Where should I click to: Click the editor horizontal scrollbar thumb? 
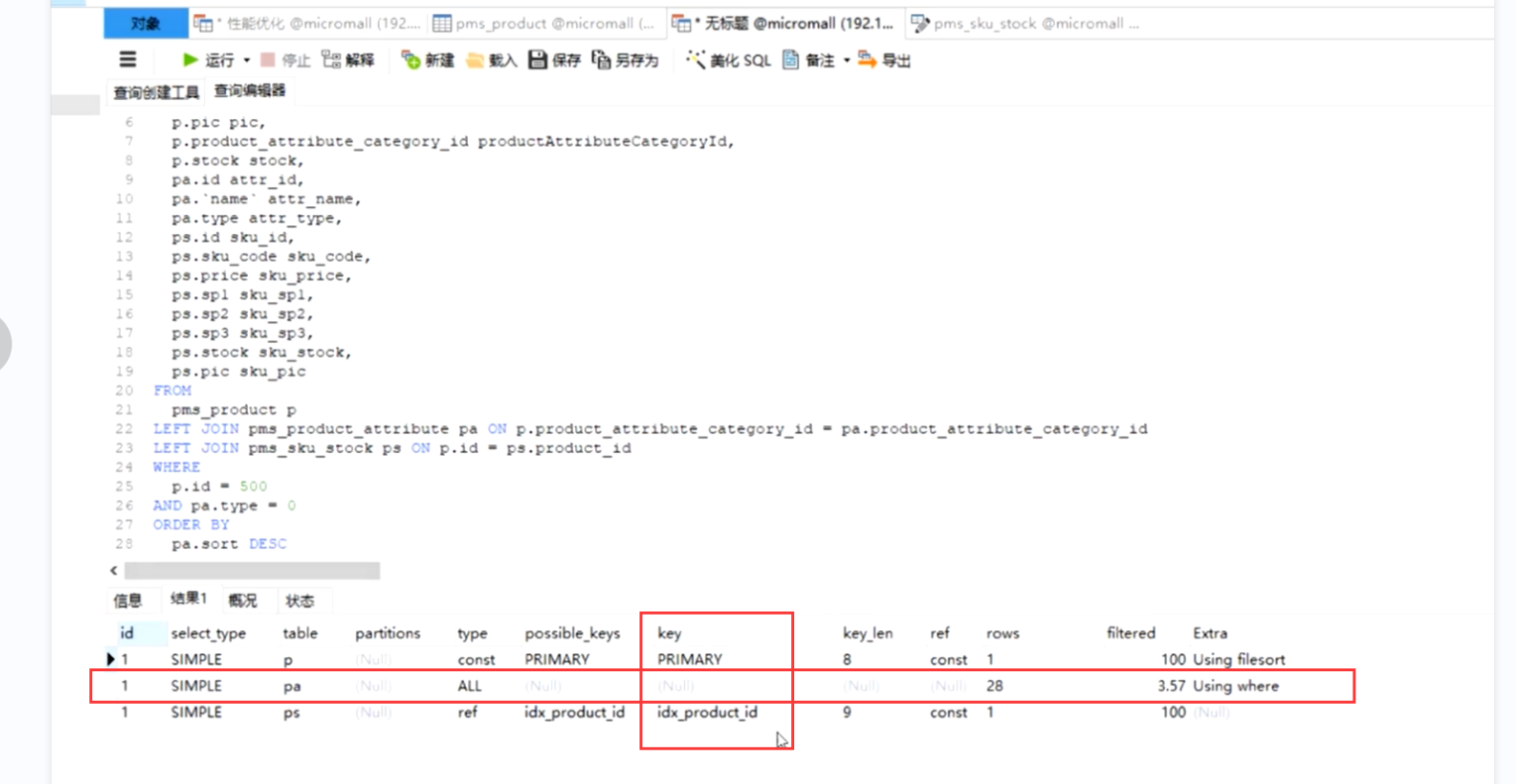252,571
